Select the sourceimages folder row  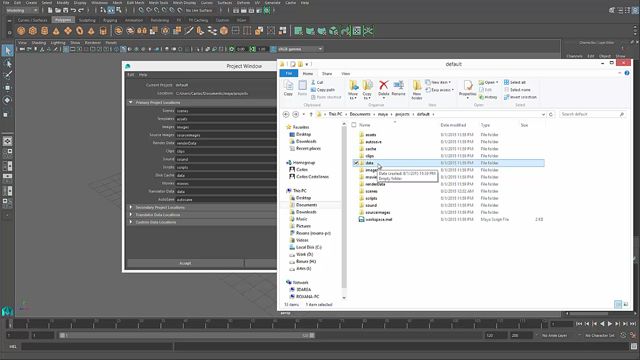[448, 212]
